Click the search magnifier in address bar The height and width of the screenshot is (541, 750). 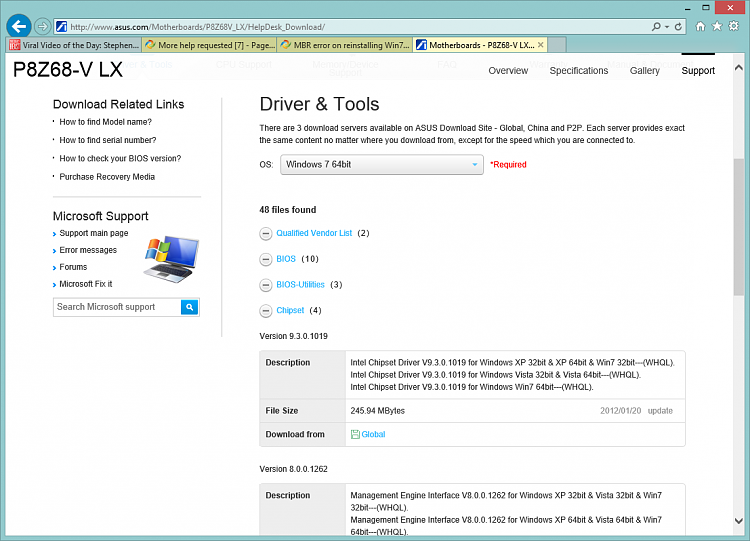click(656, 27)
